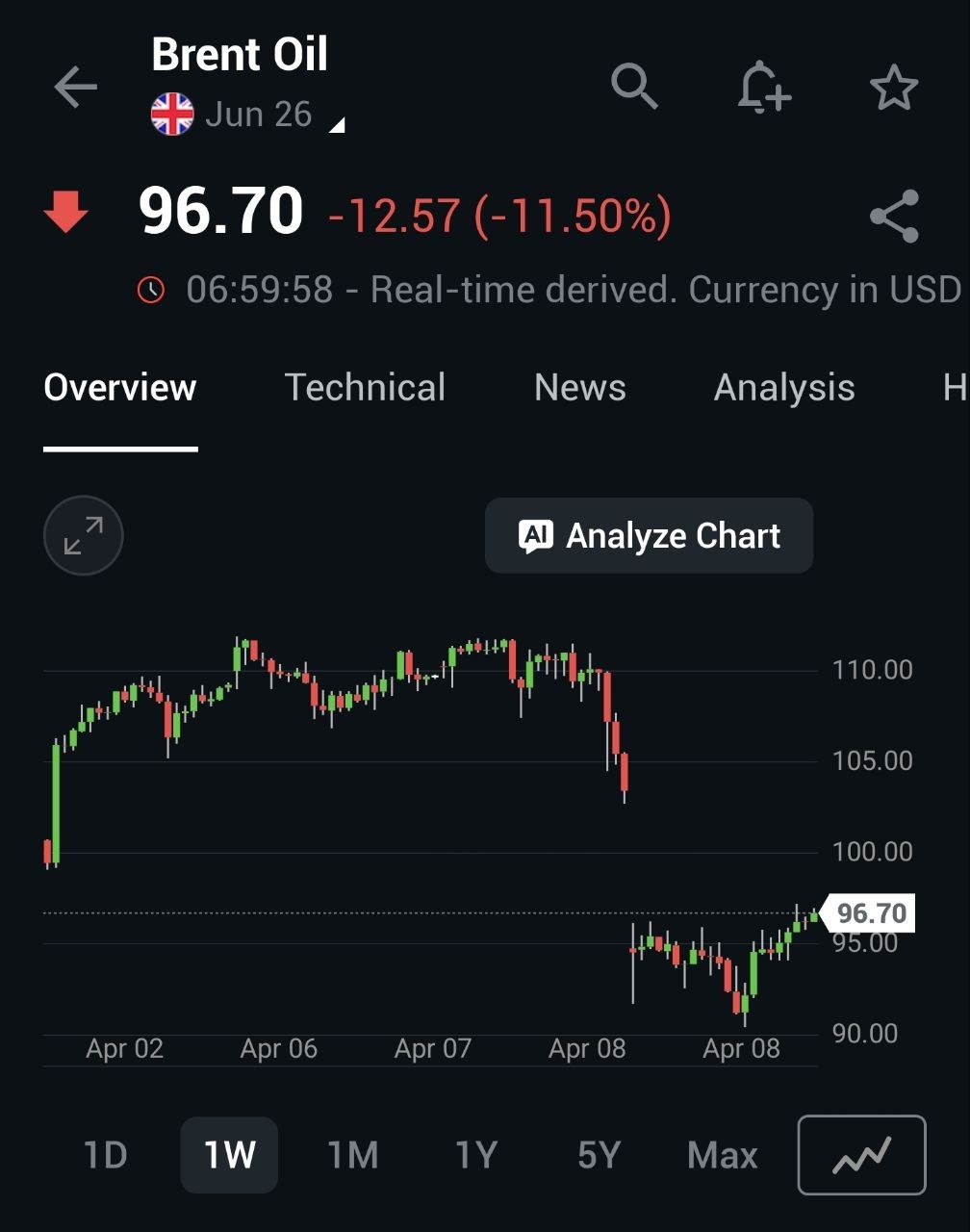Switch chart type to line view

click(861, 1154)
